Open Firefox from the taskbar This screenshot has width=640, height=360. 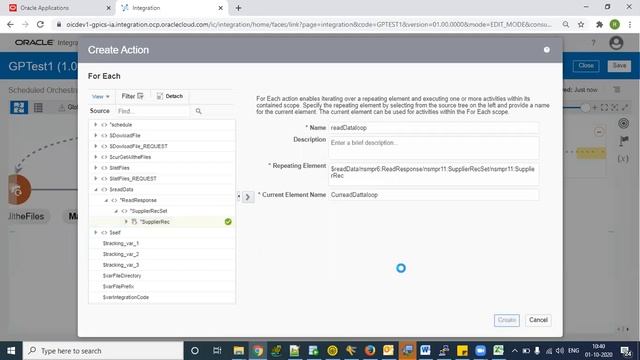(x=370, y=350)
